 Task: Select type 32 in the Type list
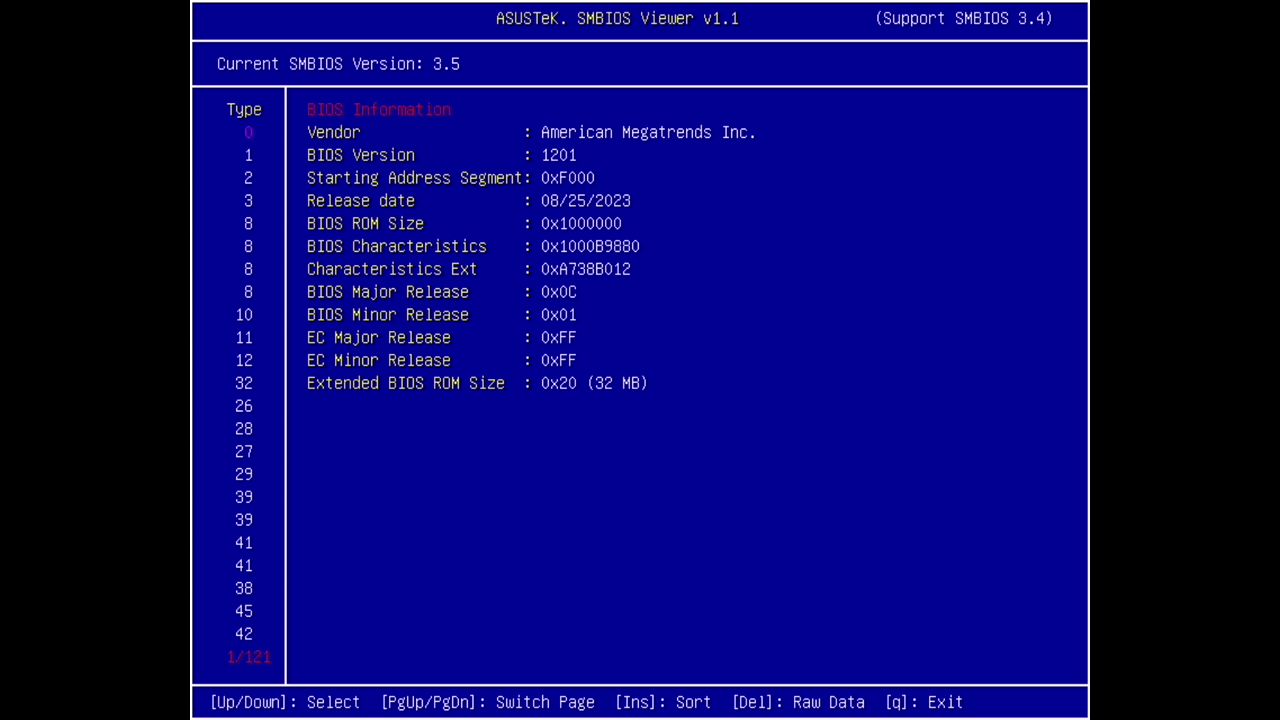(x=244, y=383)
